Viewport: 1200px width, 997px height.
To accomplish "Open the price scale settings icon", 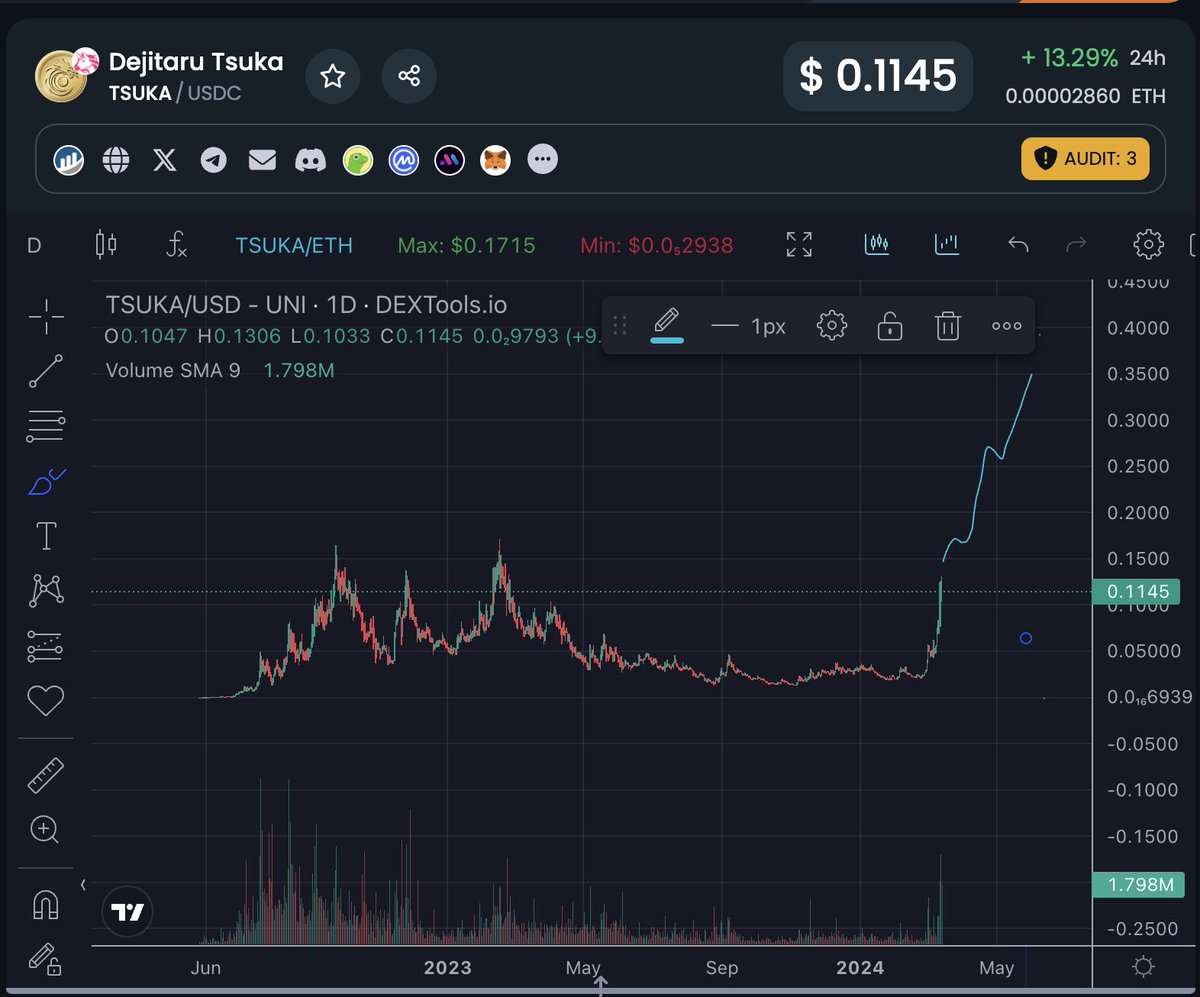I will [x=1145, y=967].
